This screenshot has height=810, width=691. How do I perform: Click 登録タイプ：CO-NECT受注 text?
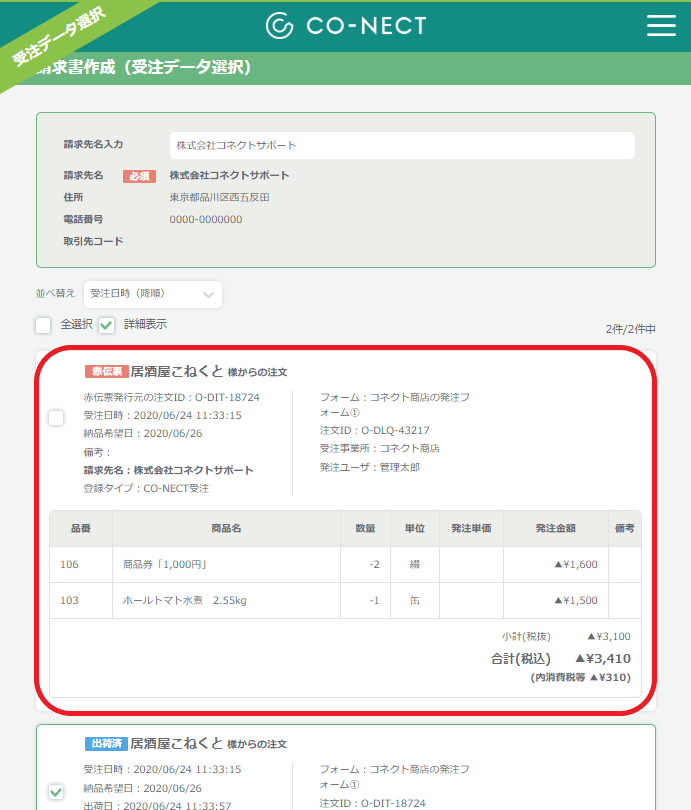146,488
